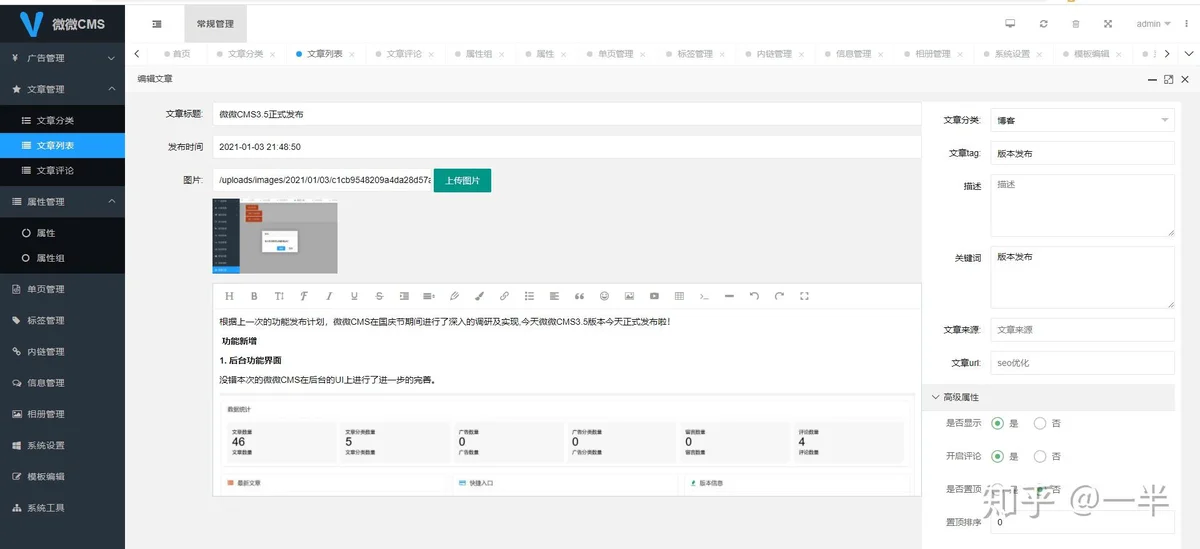Screen dimensions: 1200x549
Task: Click the trash icon in top bar
Action: pos(1075,23)
